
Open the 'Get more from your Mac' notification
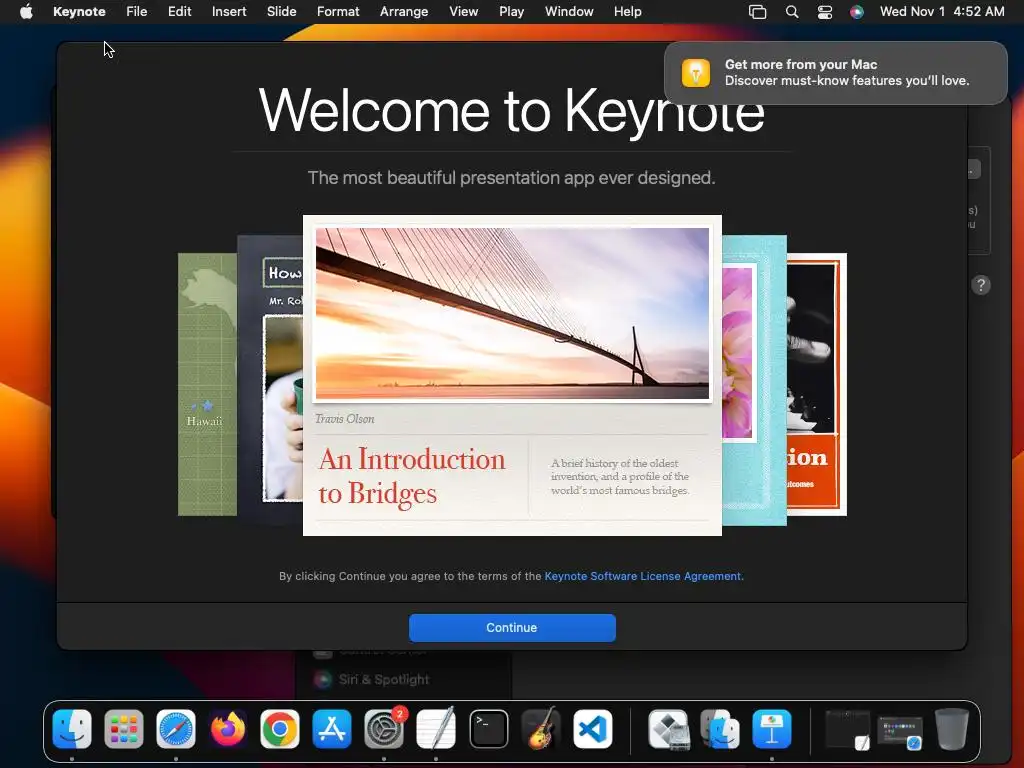pos(836,72)
